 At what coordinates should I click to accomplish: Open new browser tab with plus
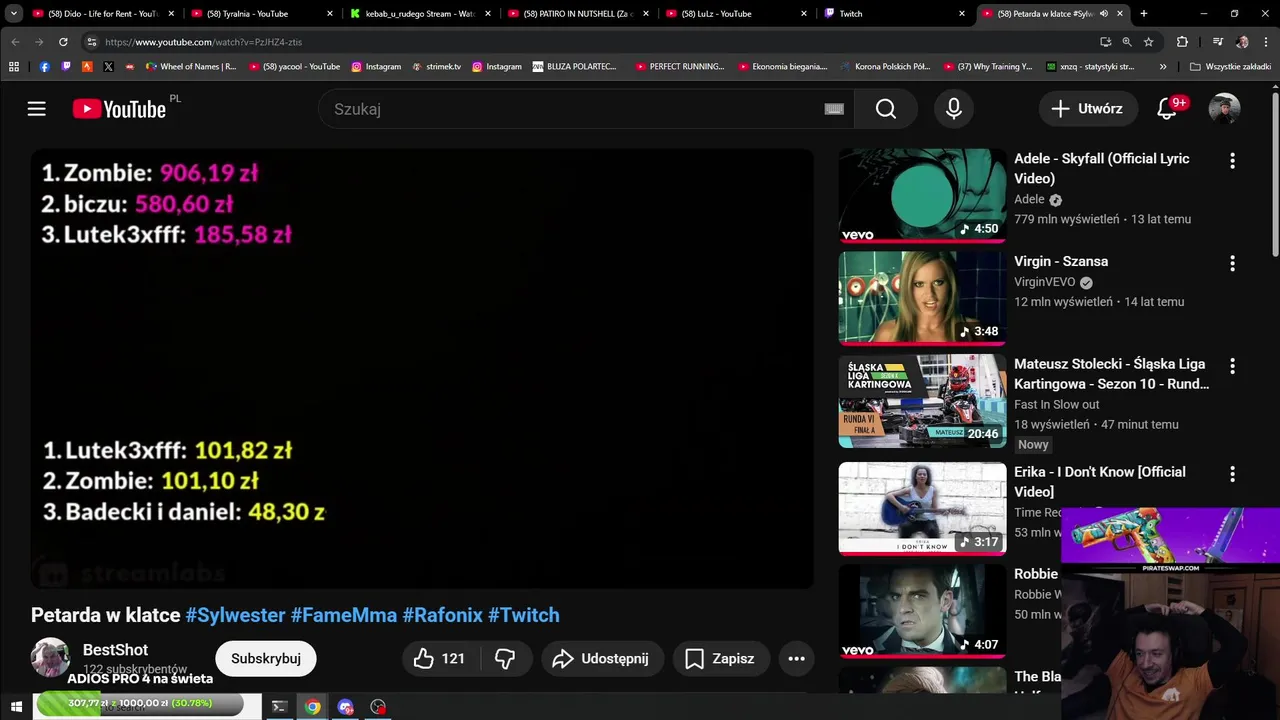click(x=1143, y=14)
